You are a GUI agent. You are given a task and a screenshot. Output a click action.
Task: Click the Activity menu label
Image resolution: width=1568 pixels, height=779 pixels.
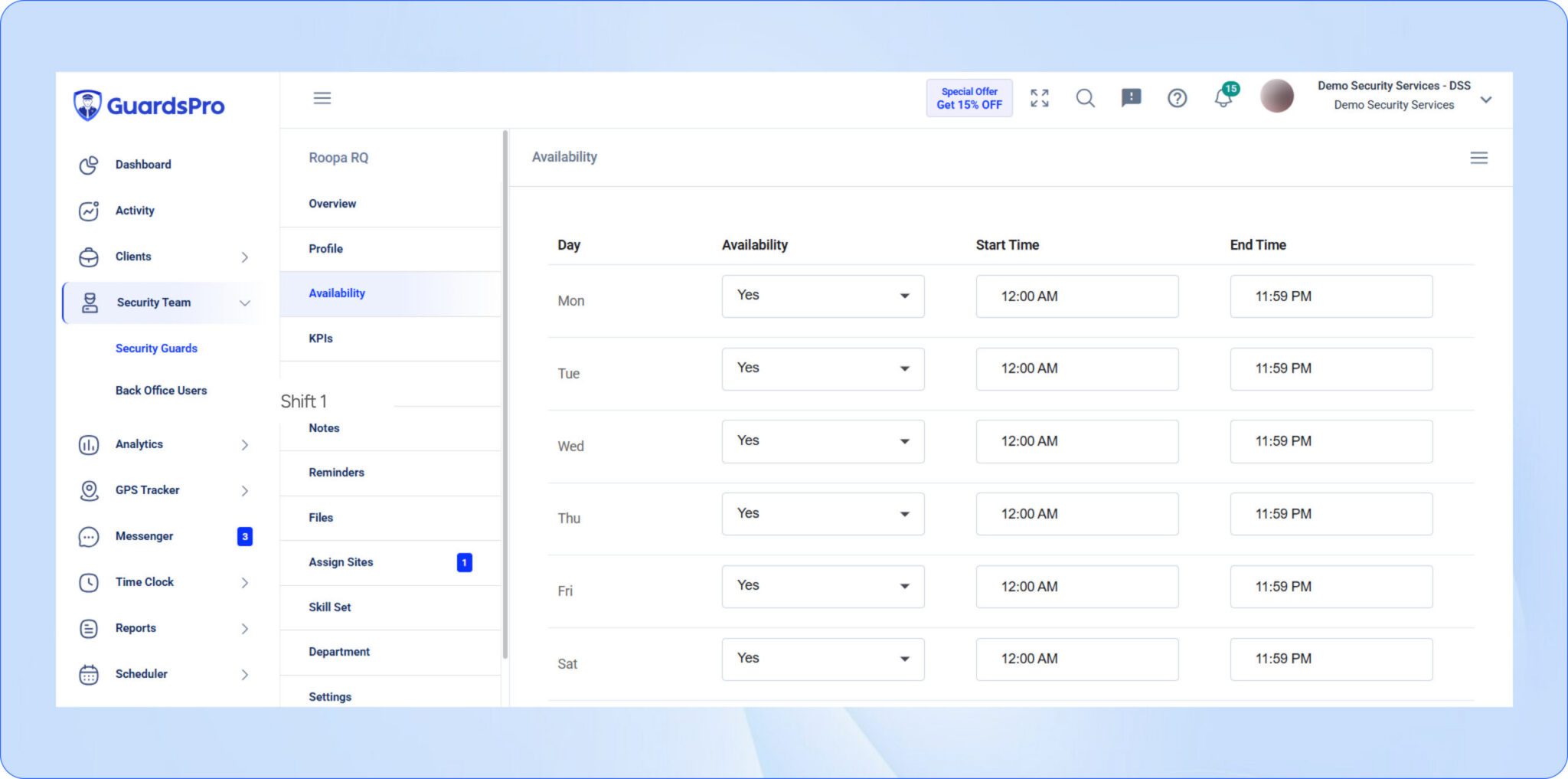click(x=135, y=211)
